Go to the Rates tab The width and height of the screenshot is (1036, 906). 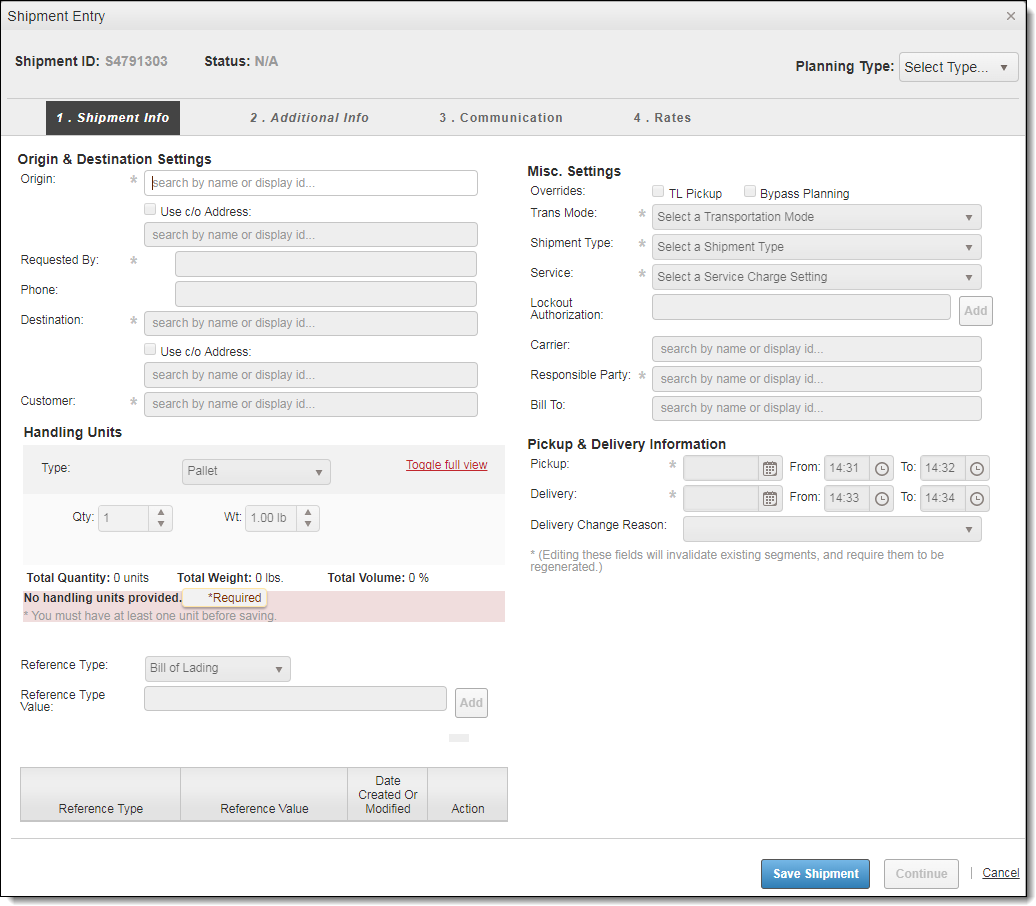coord(662,118)
